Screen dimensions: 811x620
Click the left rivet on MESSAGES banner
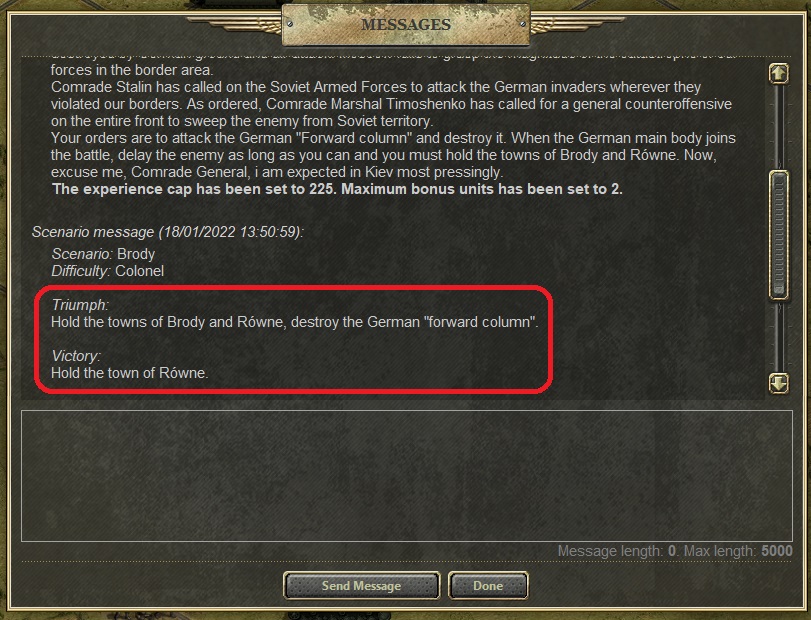click(x=290, y=24)
